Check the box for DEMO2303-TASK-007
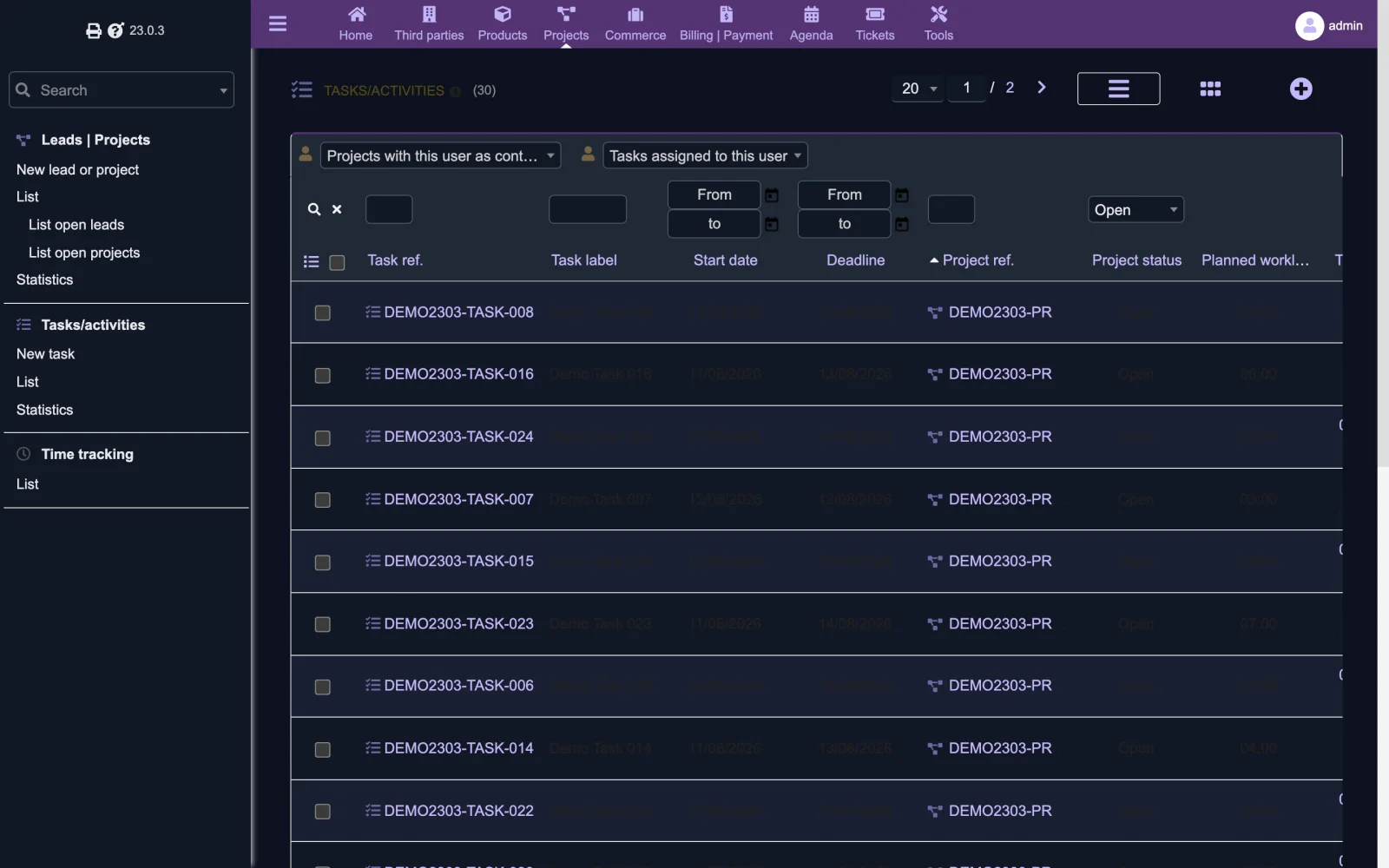 click(x=322, y=500)
